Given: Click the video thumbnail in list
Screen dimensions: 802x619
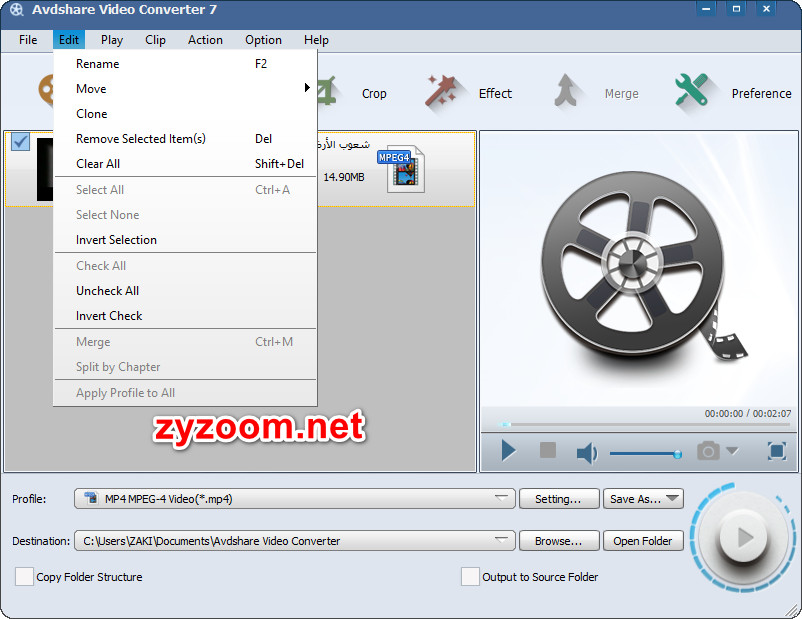Looking at the screenshot, I should pos(45,169).
